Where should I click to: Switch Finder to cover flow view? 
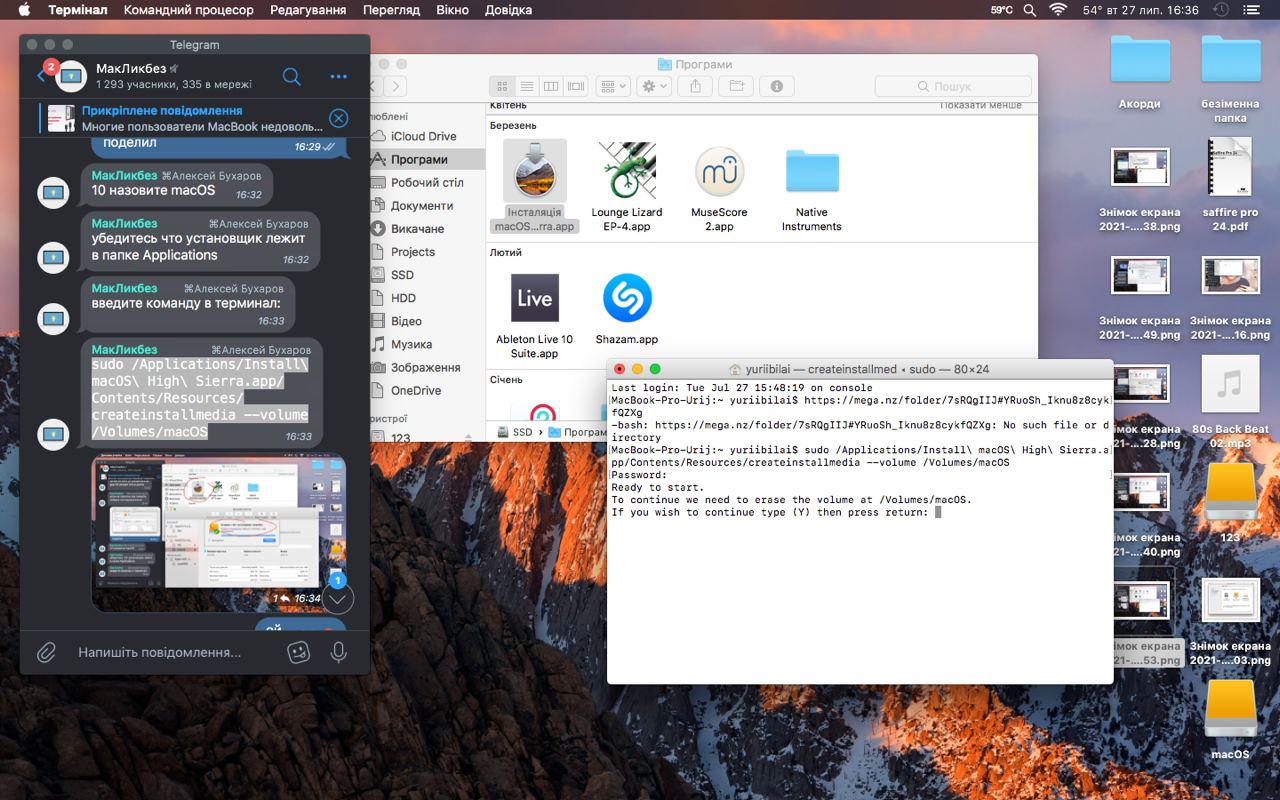click(x=576, y=86)
